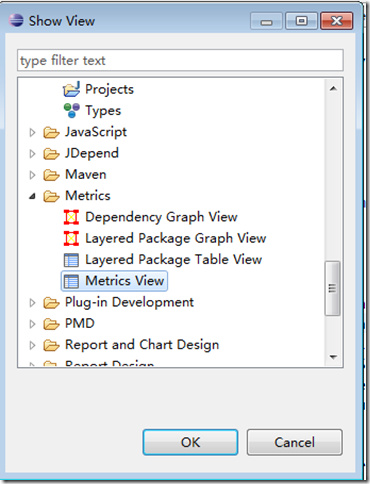Click the Dependency Graph View icon
The height and width of the screenshot is (484, 370).
click(71, 217)
